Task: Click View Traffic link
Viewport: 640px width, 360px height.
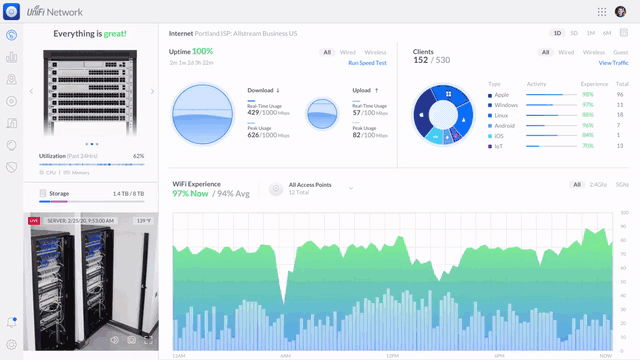Action: tap(613, 63)
